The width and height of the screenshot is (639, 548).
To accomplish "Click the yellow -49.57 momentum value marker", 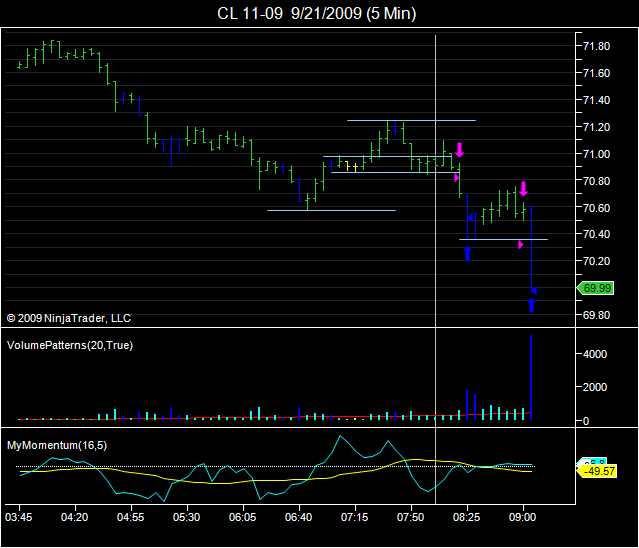I will coord(597,471).
